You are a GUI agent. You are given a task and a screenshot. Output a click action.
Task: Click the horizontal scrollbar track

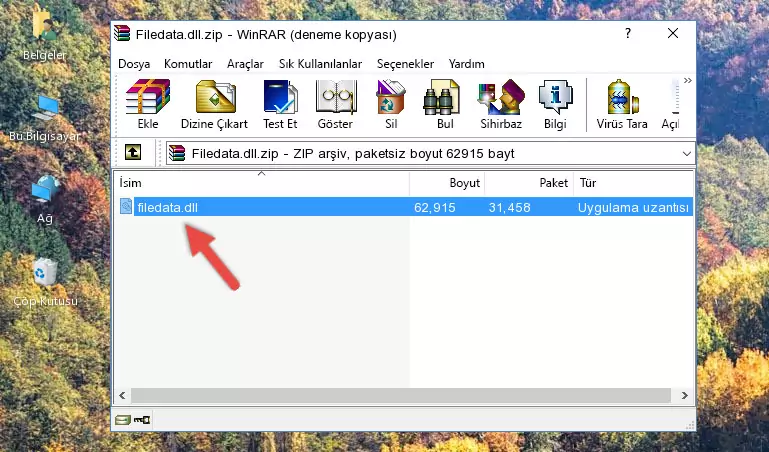click(400, 395)
